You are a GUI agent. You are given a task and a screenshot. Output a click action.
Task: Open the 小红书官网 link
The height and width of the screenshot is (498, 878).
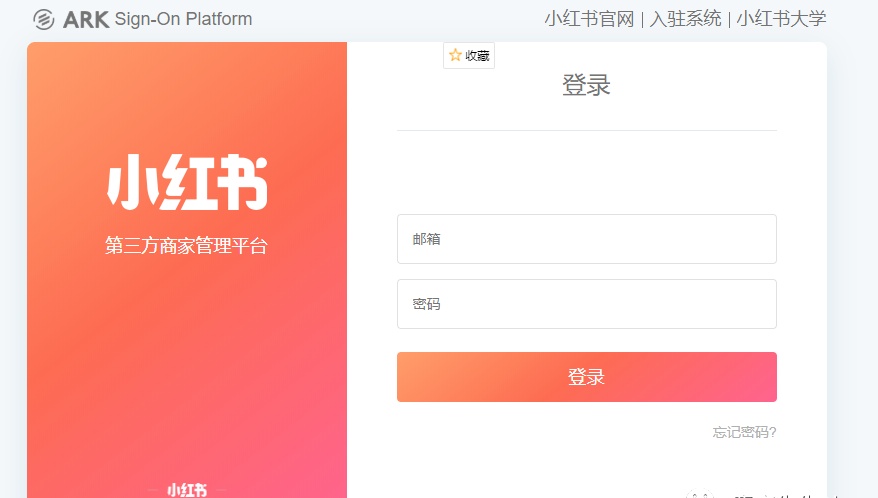pos(589,19)
